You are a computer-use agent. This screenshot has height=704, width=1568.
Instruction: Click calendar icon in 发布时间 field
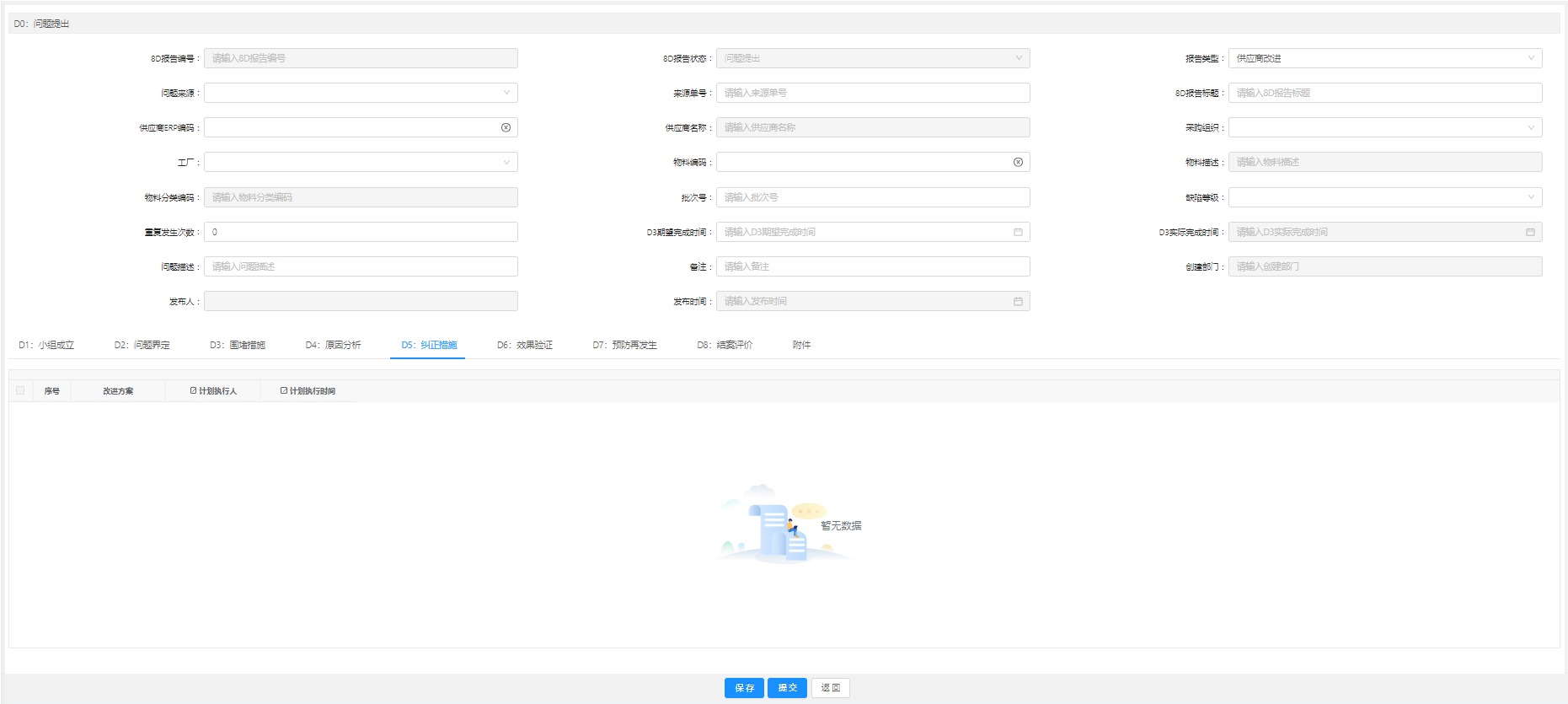[x=1018, y=301]
